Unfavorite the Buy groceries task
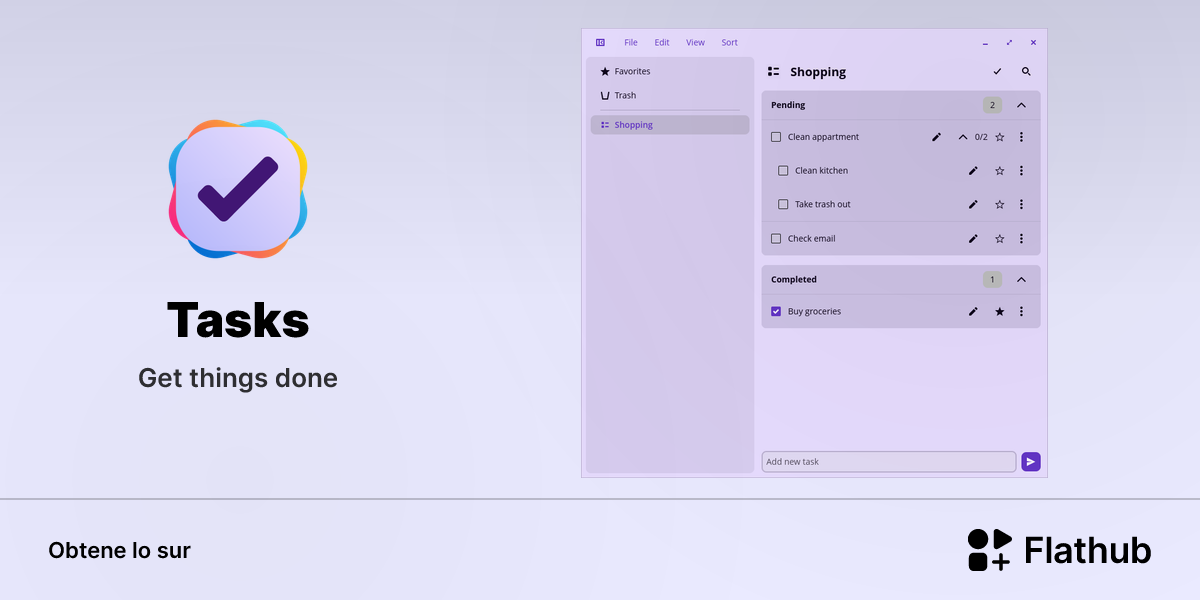The image size is (1200, 600). (999, 311)
